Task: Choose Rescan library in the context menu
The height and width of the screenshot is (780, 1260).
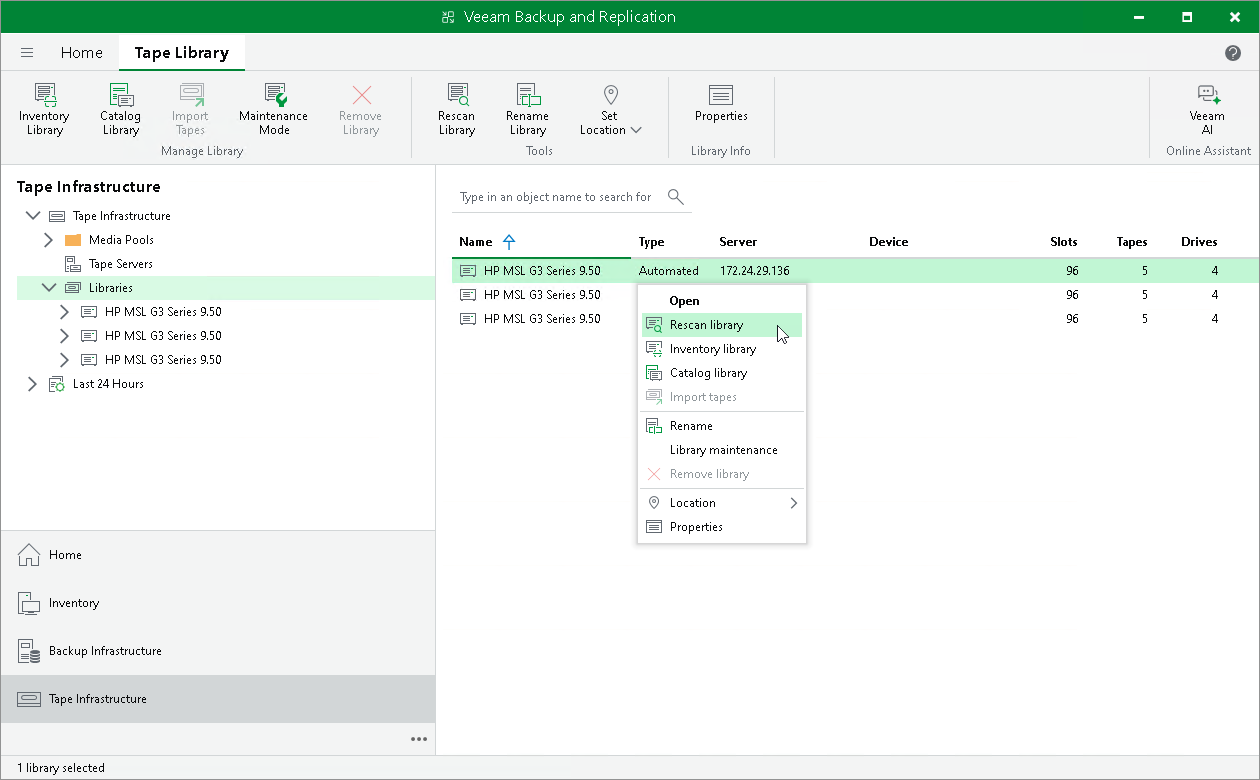Action: pyautogui.click(x=722, y=325)
